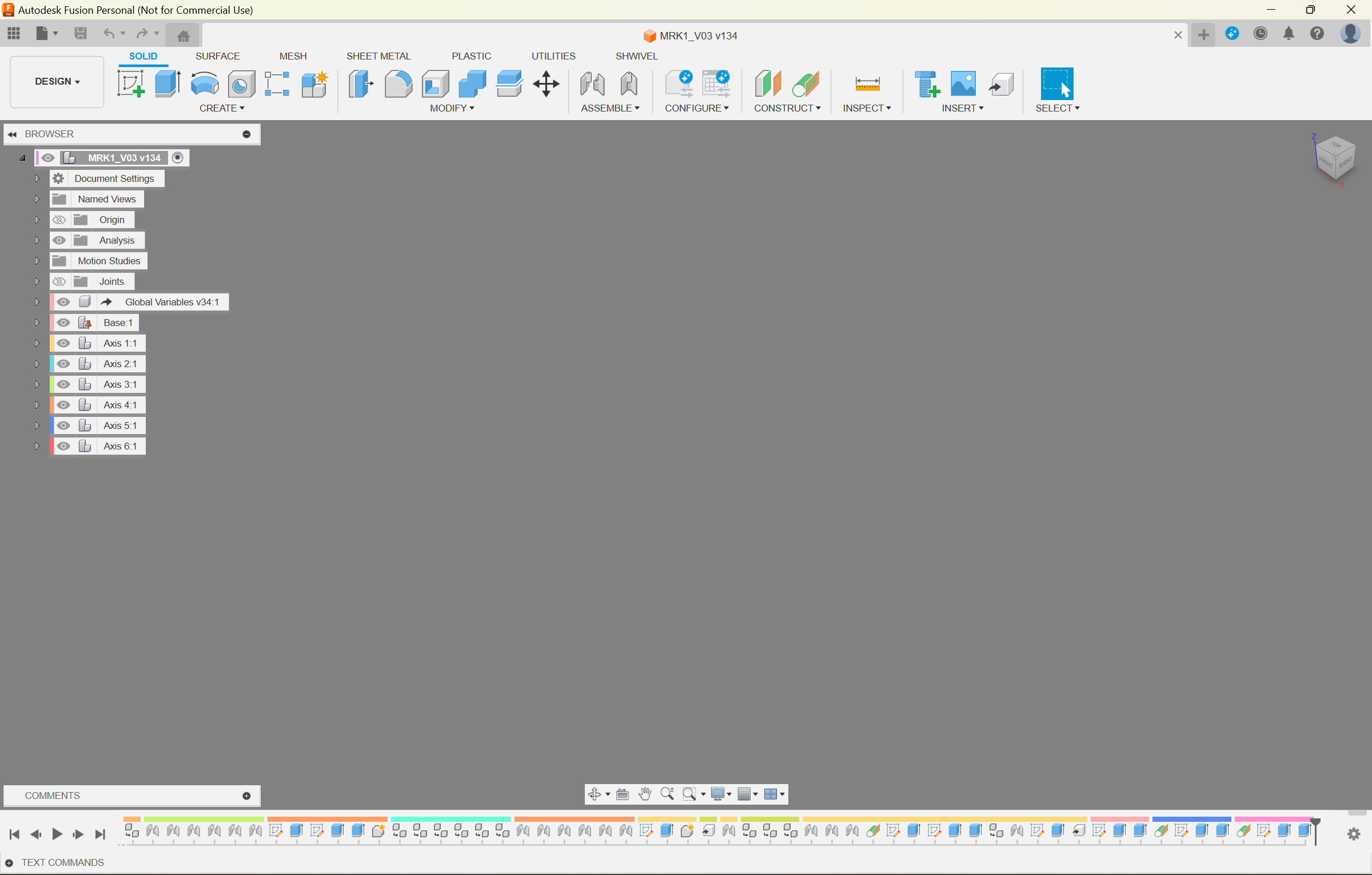Expand the Named Views node

click(37, 199)
